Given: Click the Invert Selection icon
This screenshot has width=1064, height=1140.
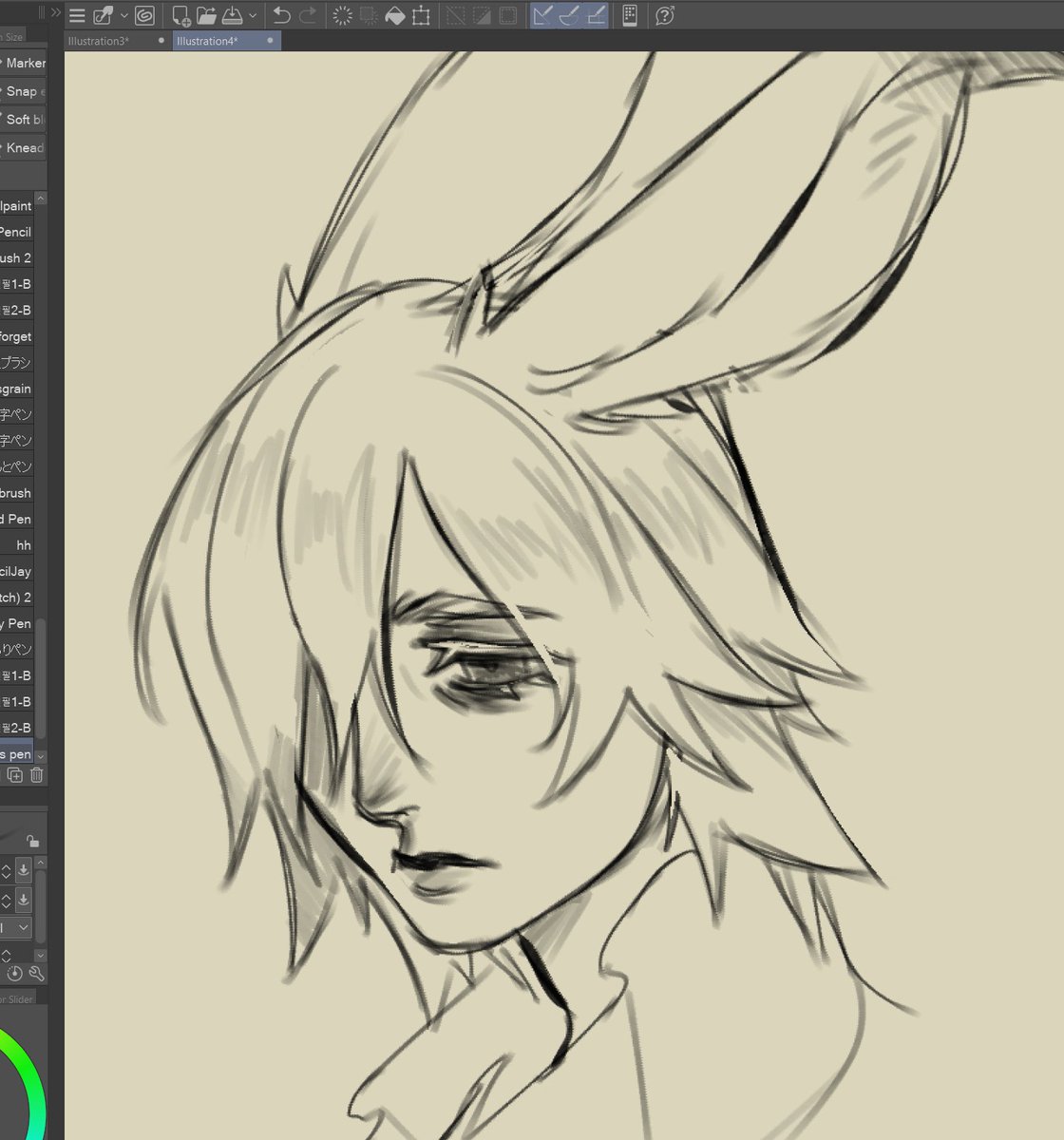Looking at the screenshot, I should pyautogui.click(x=482, y=15).
